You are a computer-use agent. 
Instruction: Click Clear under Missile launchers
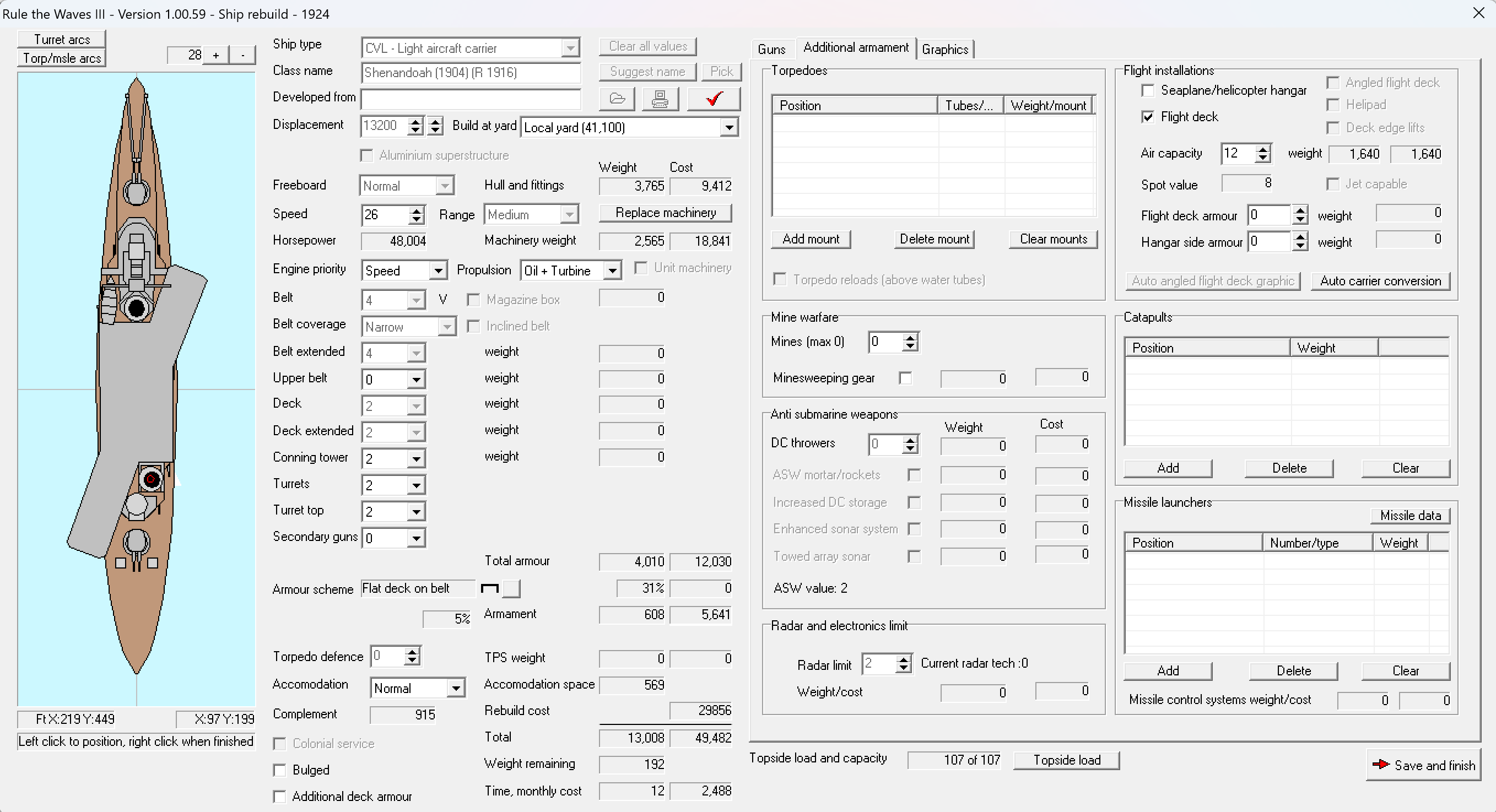pyautogui.click(x=1406, y=671)
